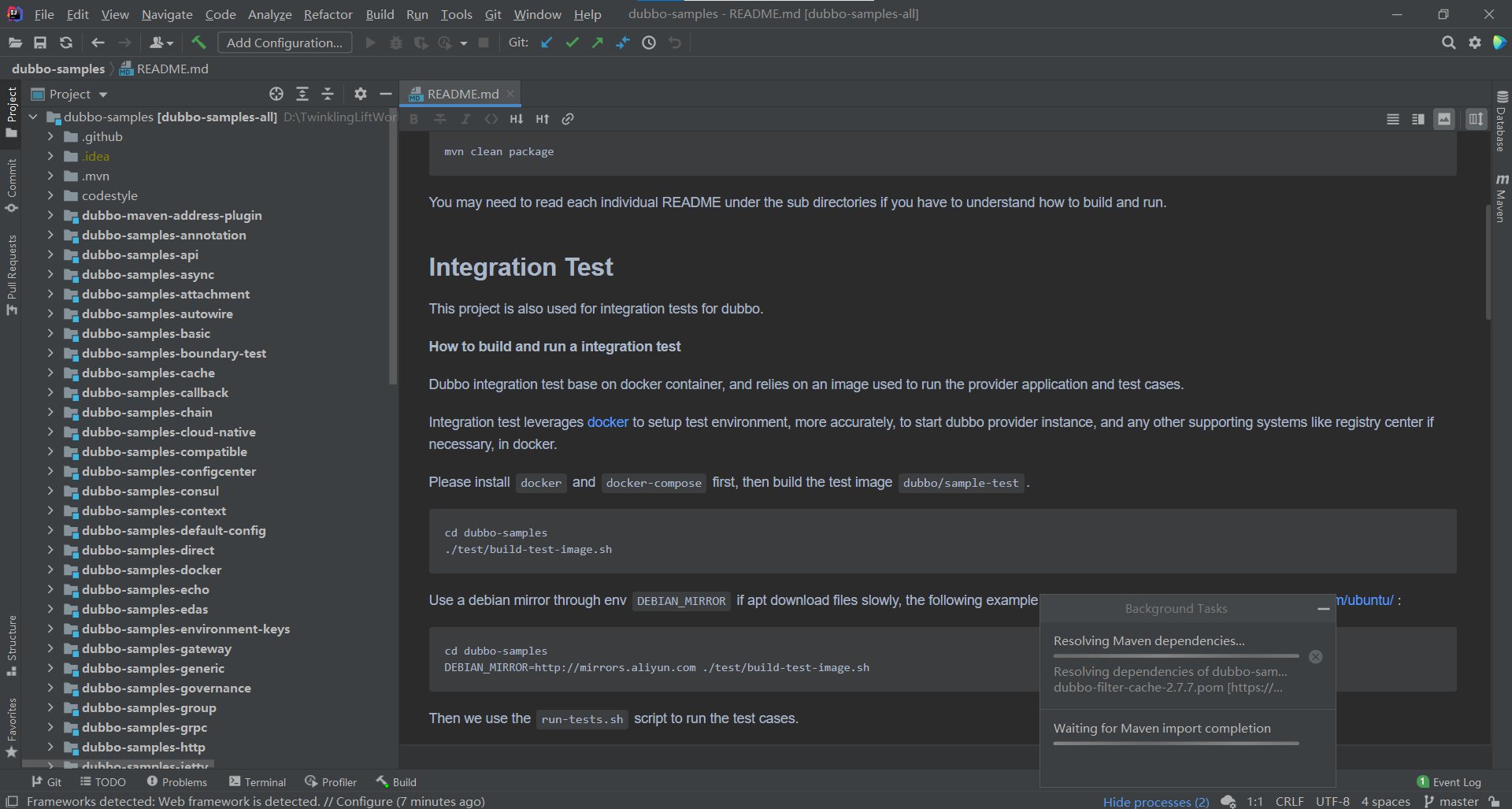The image size is (1512, 809).
Task: Apply strikethrough in markdown toolbar
Action: pos(440,119)
